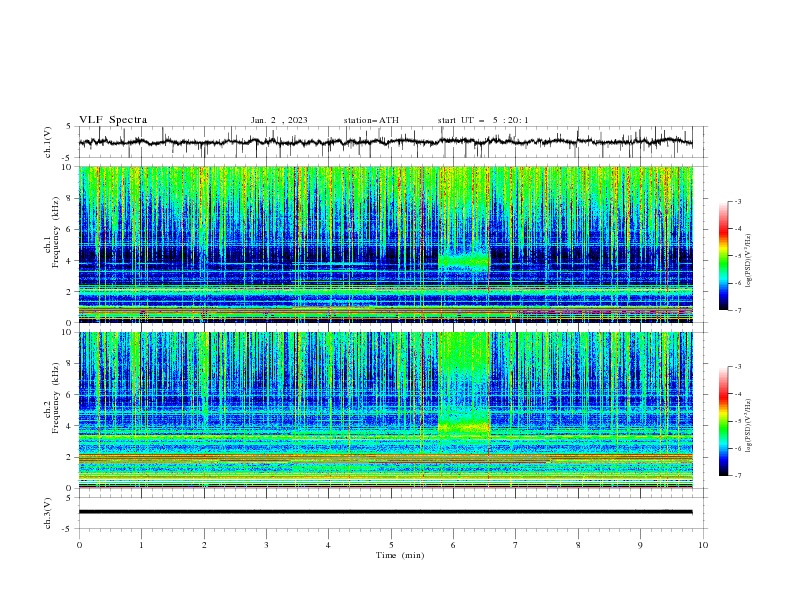Click the 'Time (min)' axis title
792x612 pixels.
click(400, 555)
